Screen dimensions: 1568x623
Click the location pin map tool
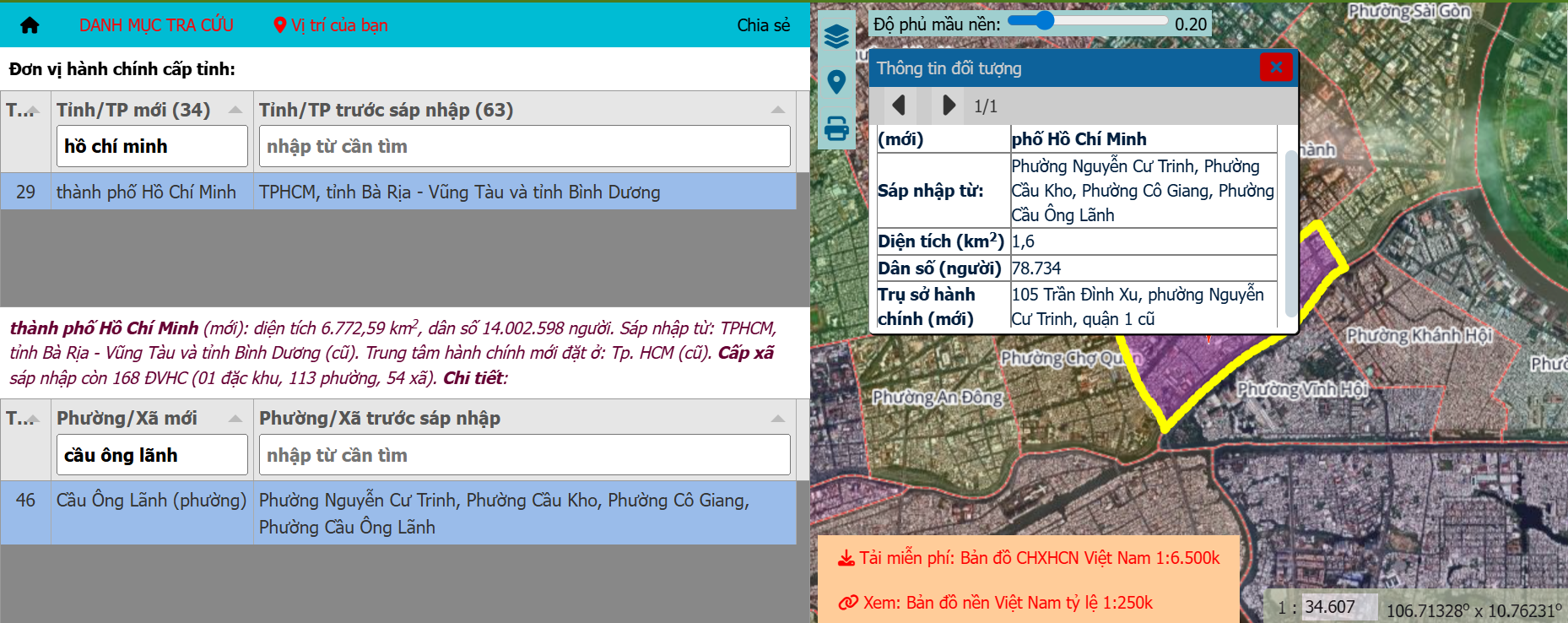(x=836, y=82)
